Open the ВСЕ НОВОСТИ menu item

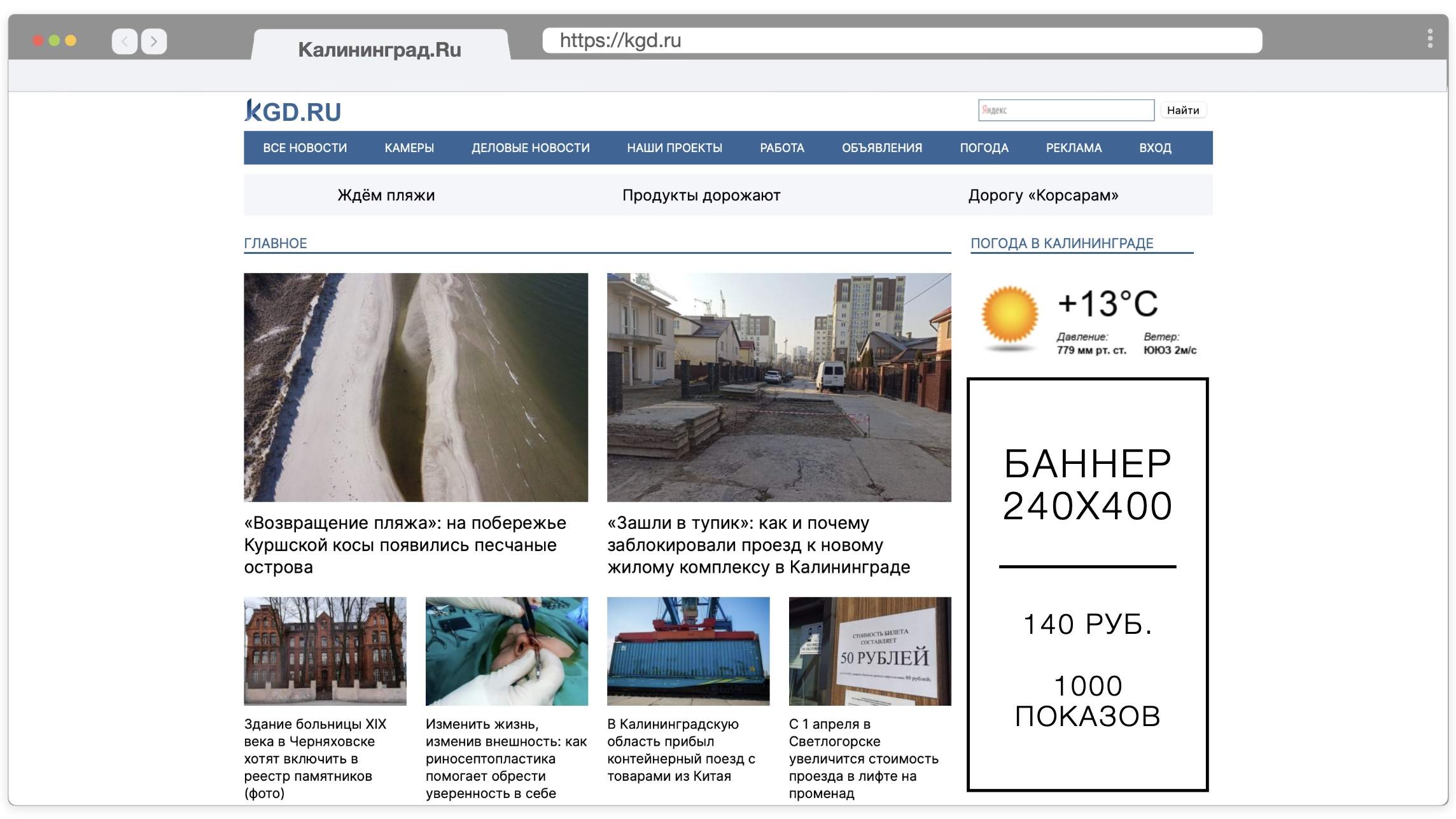(x=305, y=148)
